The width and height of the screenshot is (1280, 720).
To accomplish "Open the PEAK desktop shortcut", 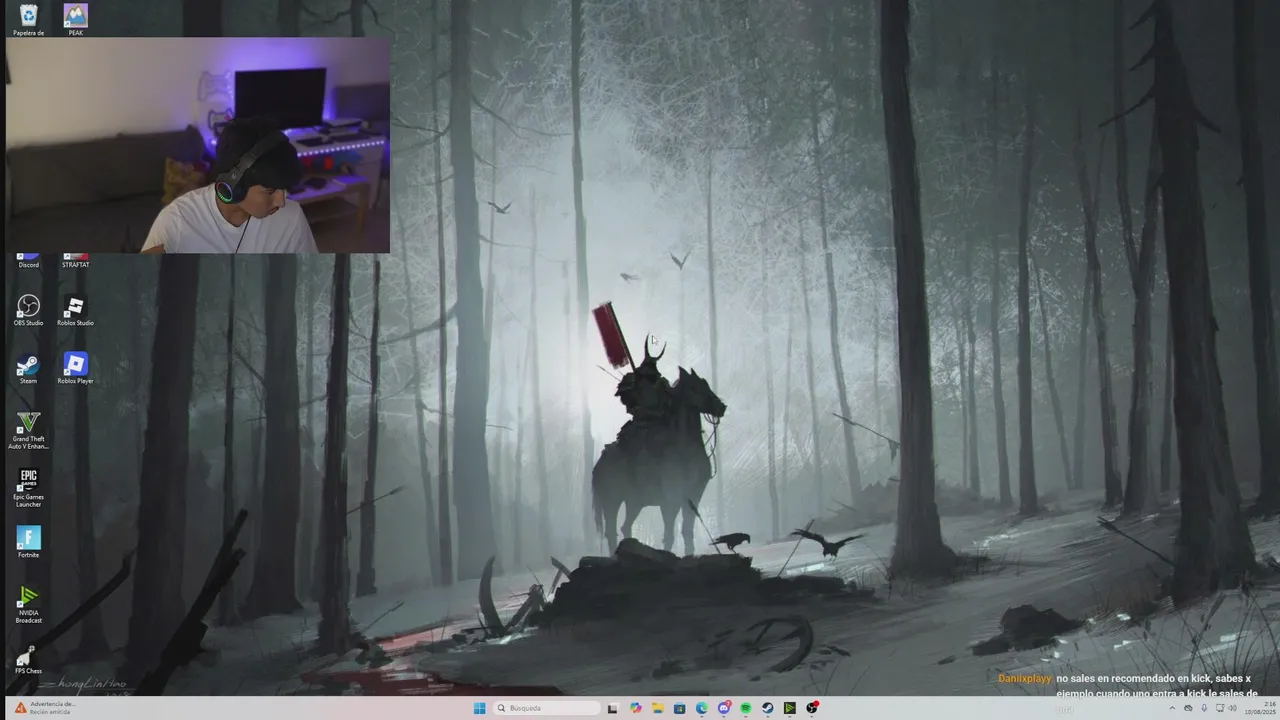I will (x=75, y=19).
